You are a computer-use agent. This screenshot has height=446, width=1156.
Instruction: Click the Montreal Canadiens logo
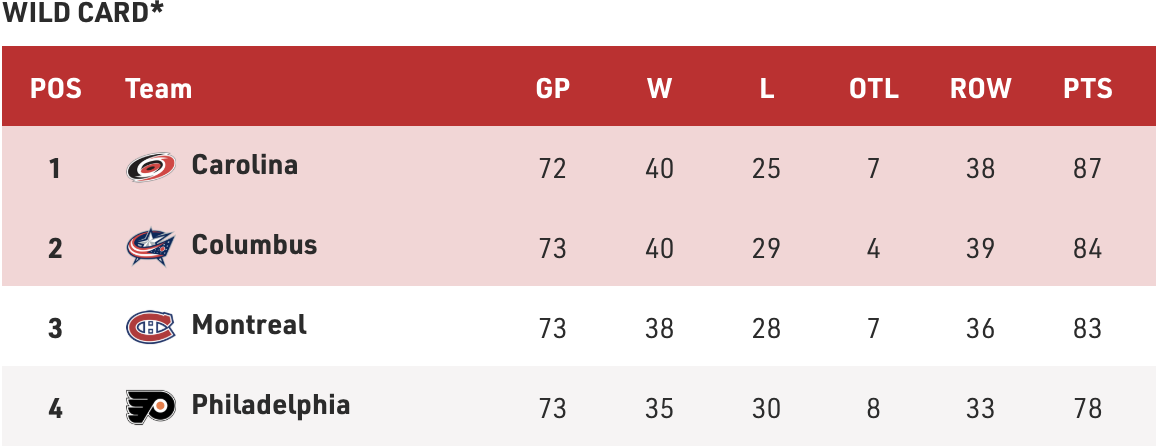pyautogui.click(x=150, y=327)
